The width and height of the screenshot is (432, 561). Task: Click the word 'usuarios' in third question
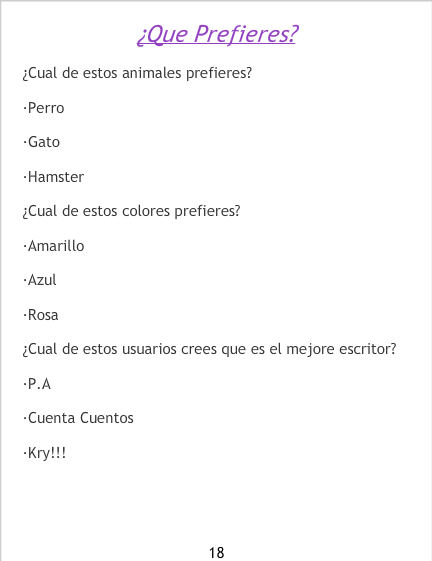(149, 349)
